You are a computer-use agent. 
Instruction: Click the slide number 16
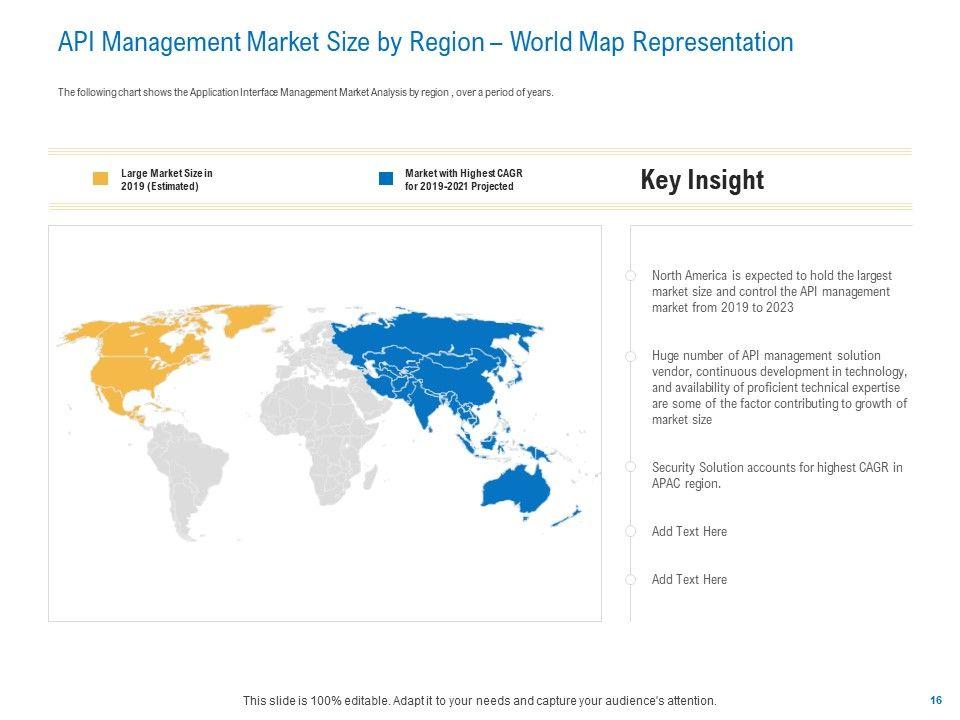coord(936,700)
